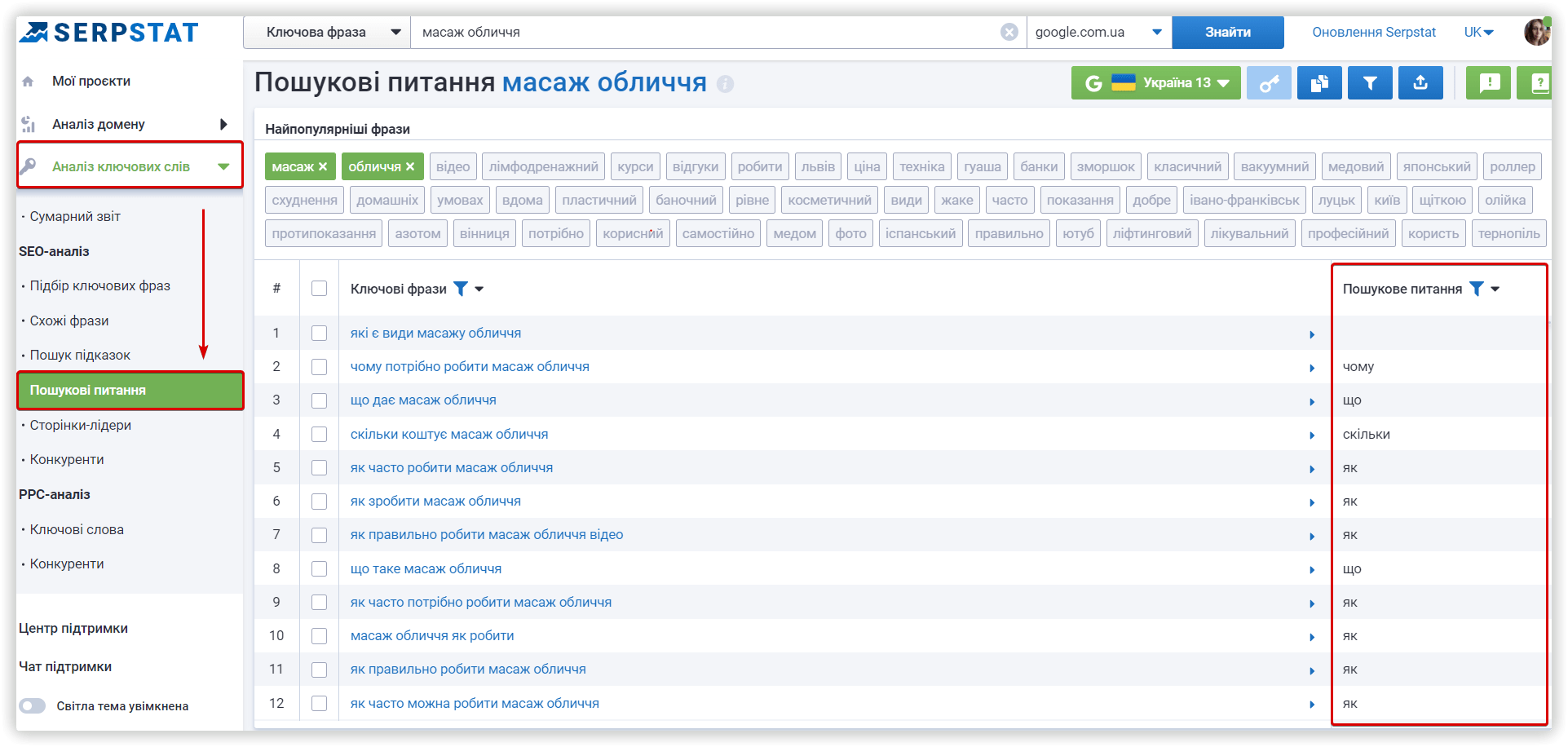Open the Ключова фраза search type dropdown
The width and height of the screenshot is (1568, 747).
coord(327,32)
